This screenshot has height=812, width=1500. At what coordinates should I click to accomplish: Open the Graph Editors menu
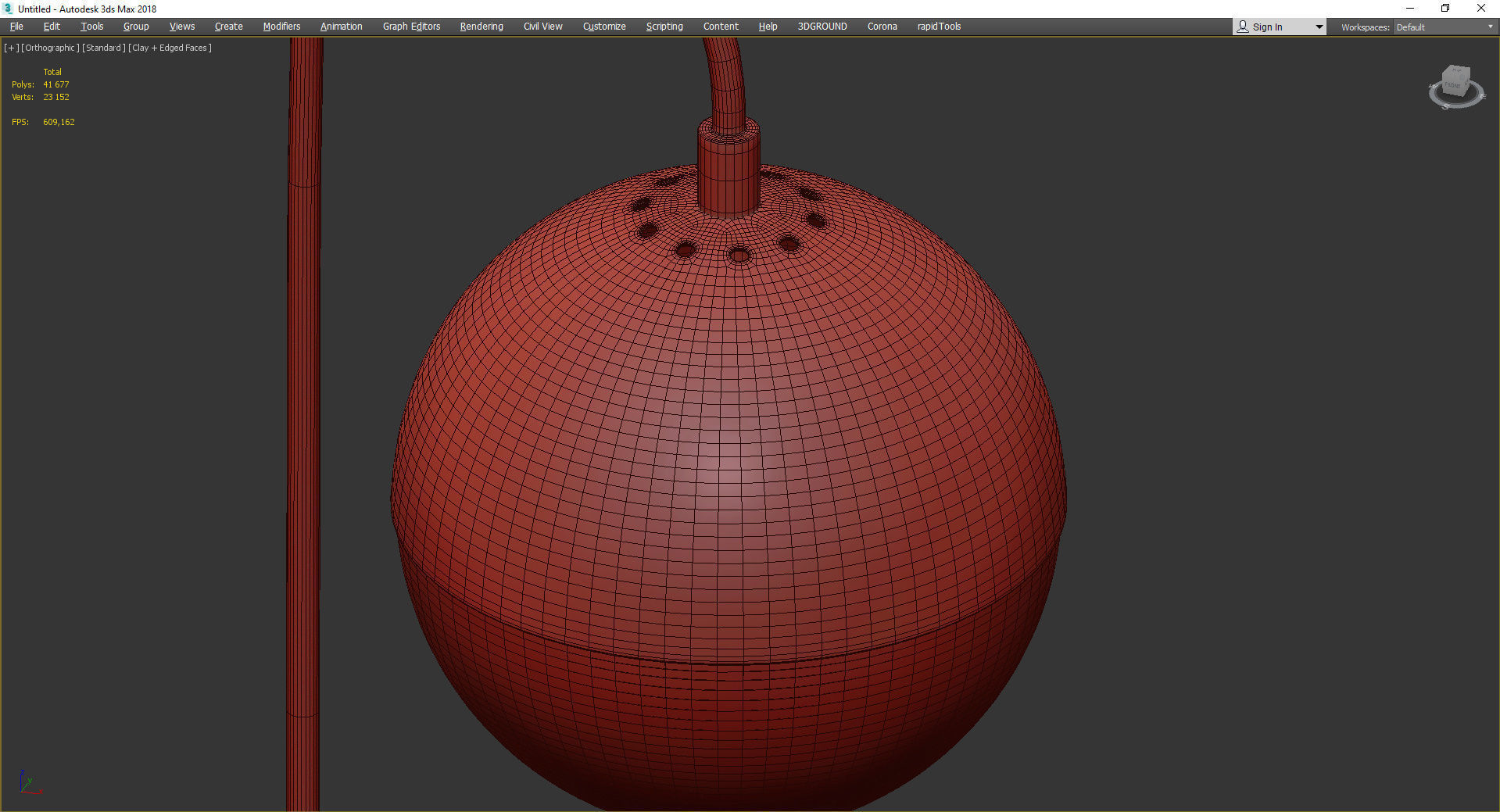[411, 27]
